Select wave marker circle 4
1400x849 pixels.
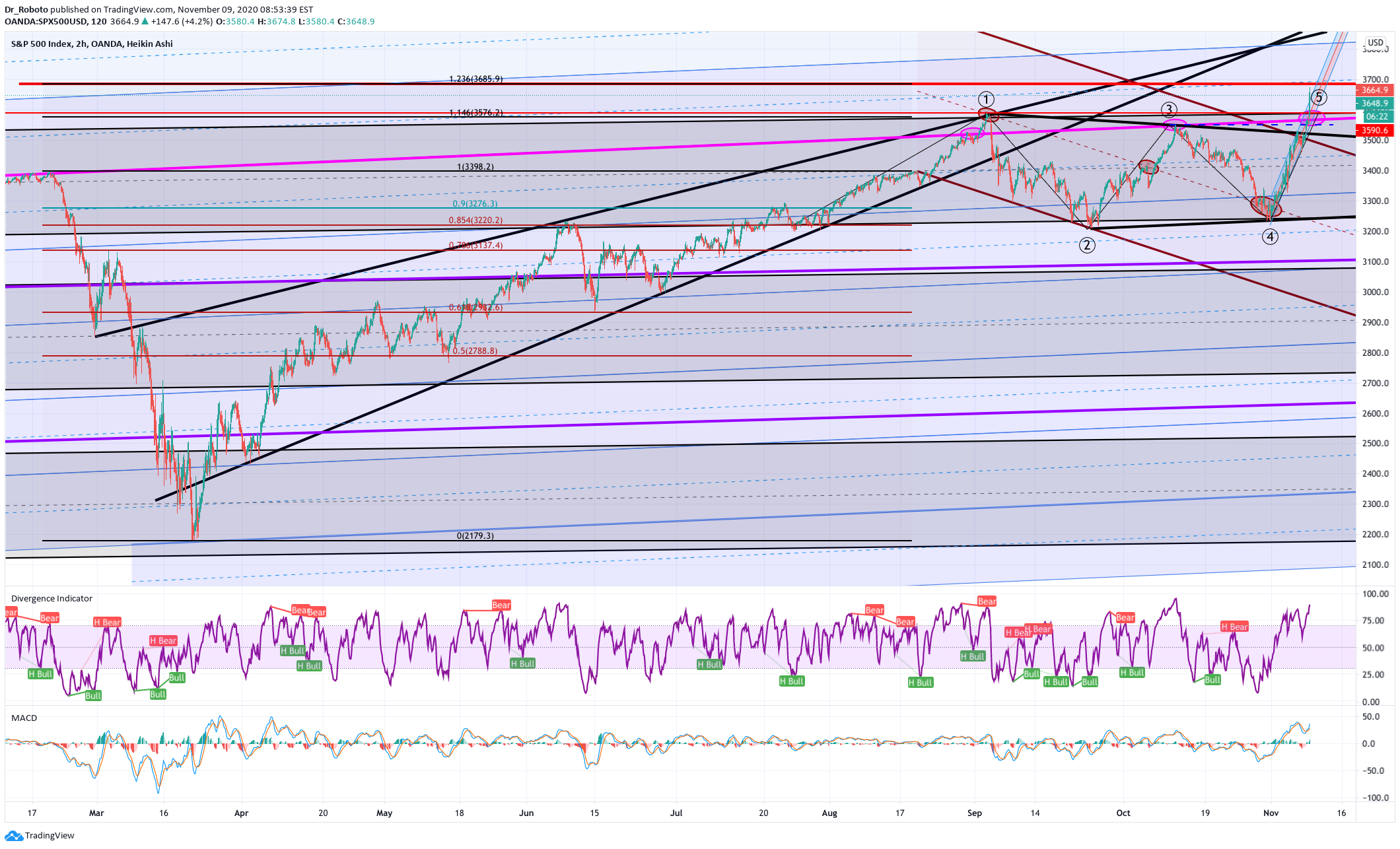pos(1270,236)
